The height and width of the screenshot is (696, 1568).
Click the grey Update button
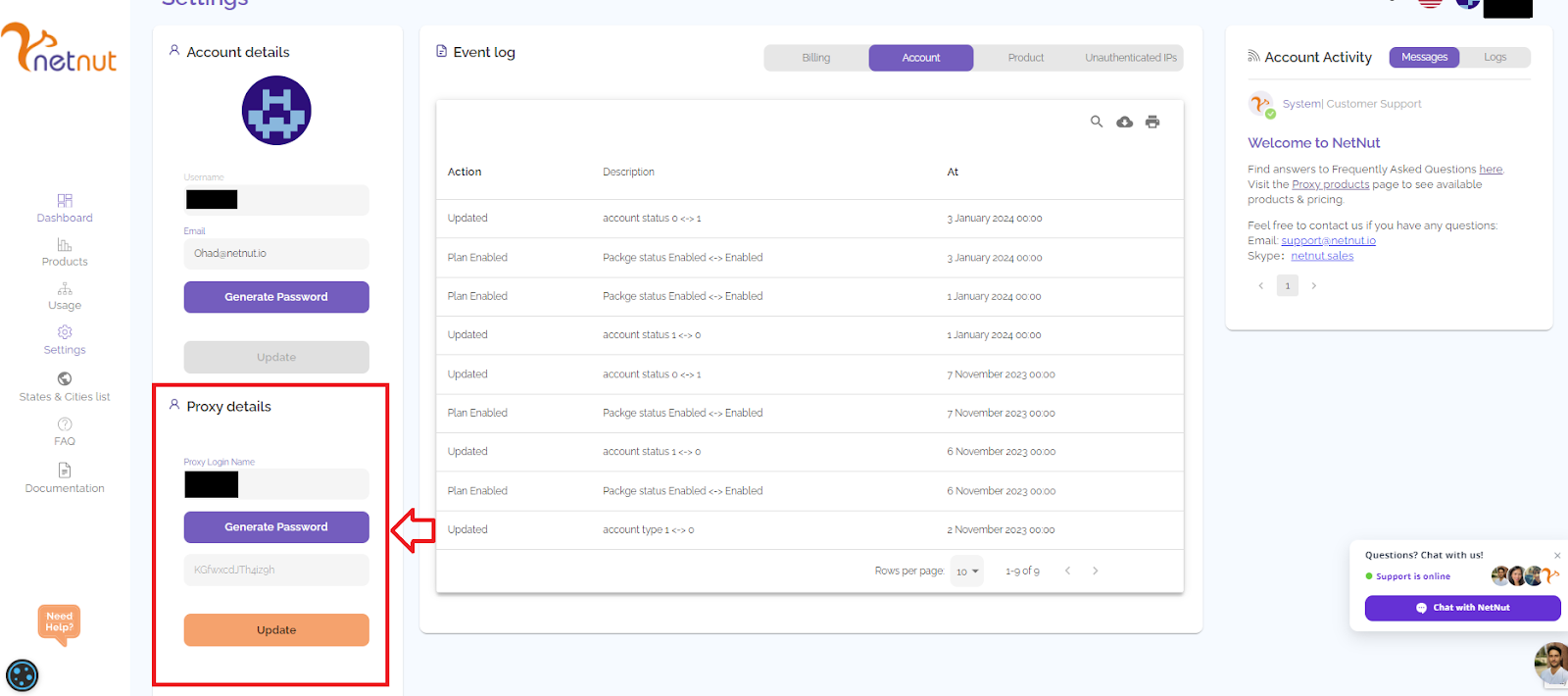click(x=276, y=357)
